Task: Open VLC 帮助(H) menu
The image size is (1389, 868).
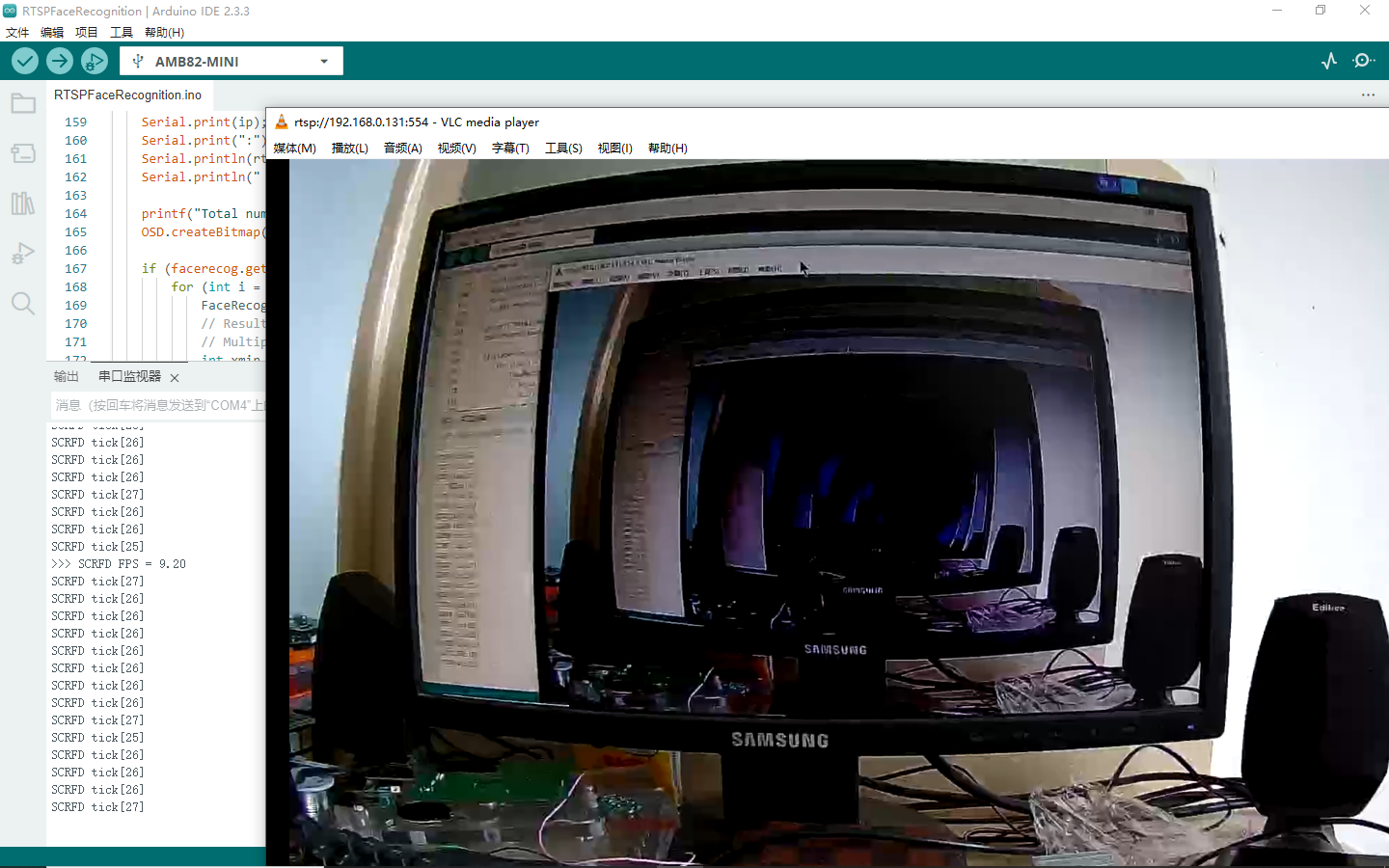Action: (667, 148)
